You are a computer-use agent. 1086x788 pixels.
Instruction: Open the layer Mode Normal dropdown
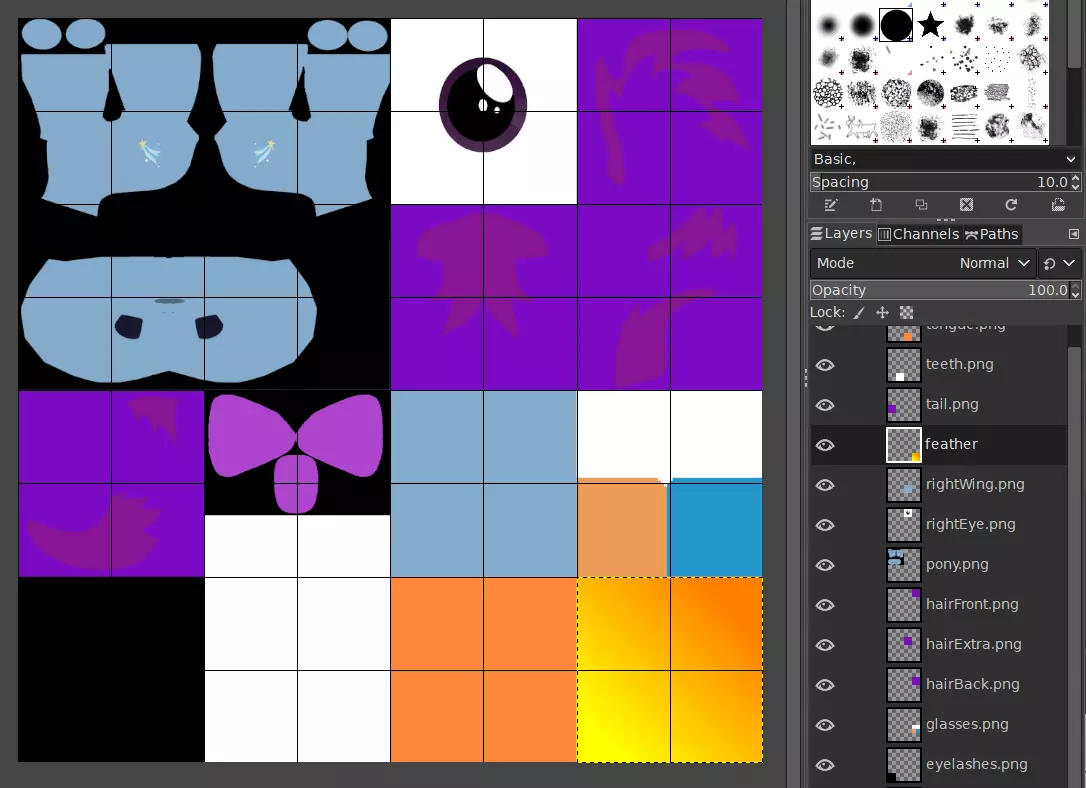pos(923,263)
